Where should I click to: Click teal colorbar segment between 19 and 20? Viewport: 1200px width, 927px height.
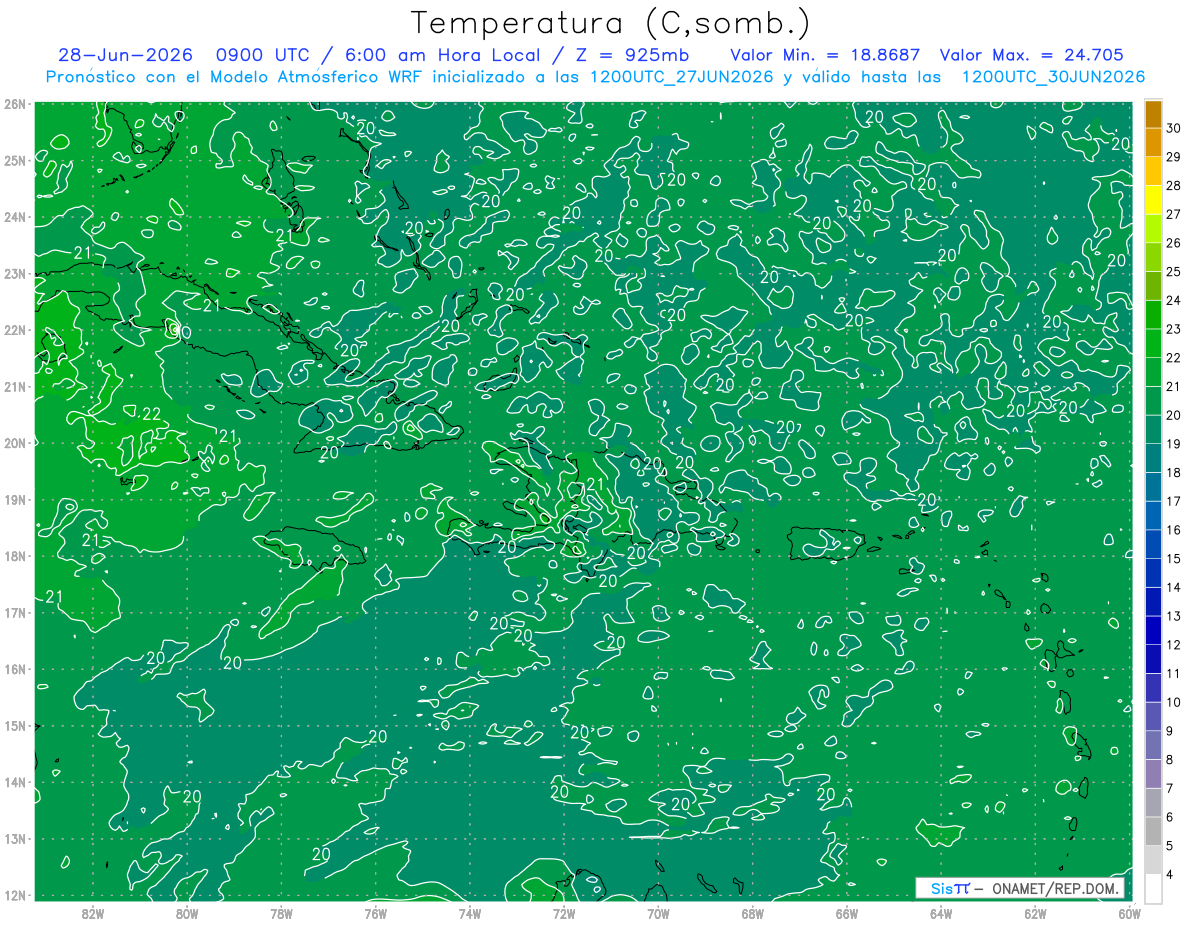pos(1152,429)
